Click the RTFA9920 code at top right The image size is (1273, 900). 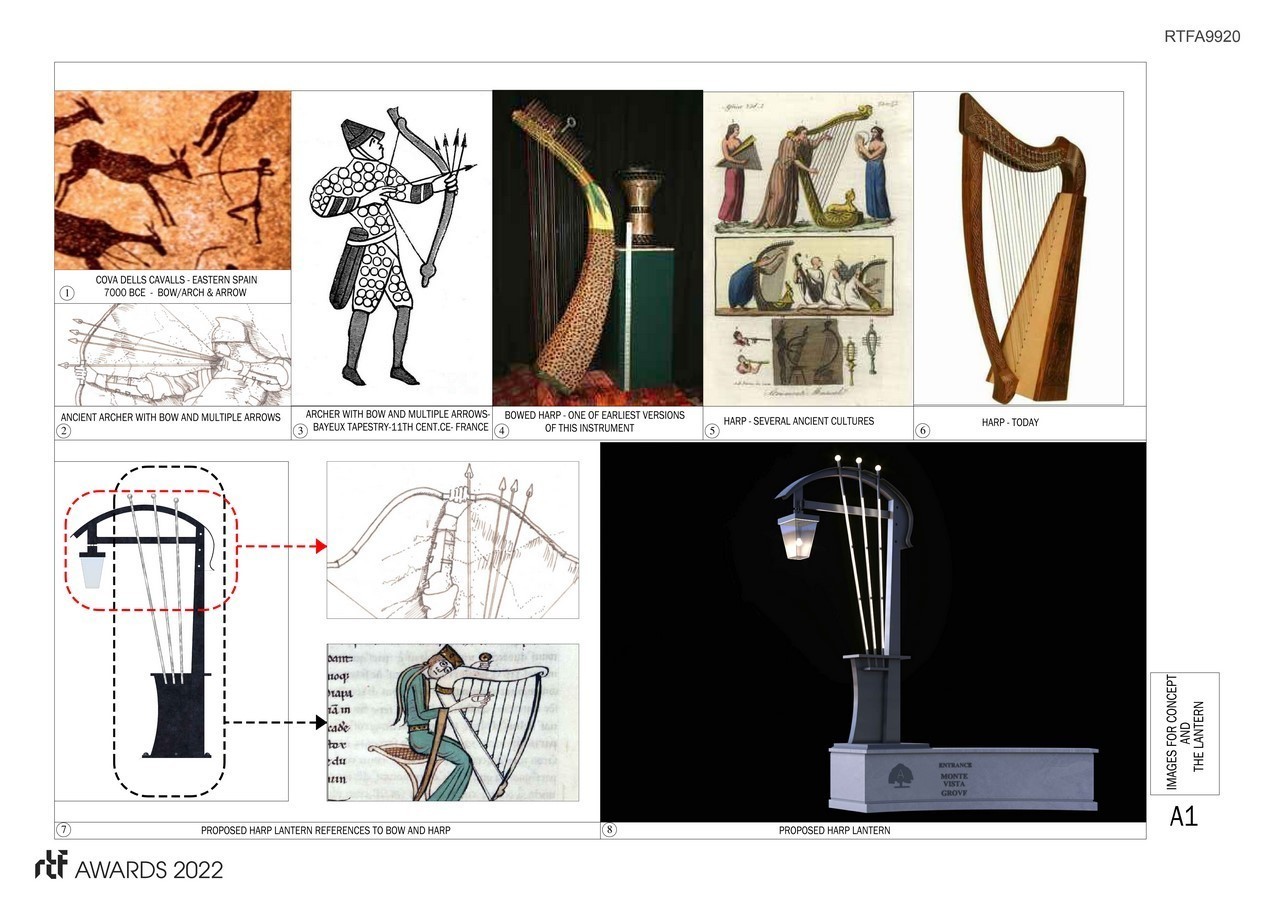point(1201,37)
